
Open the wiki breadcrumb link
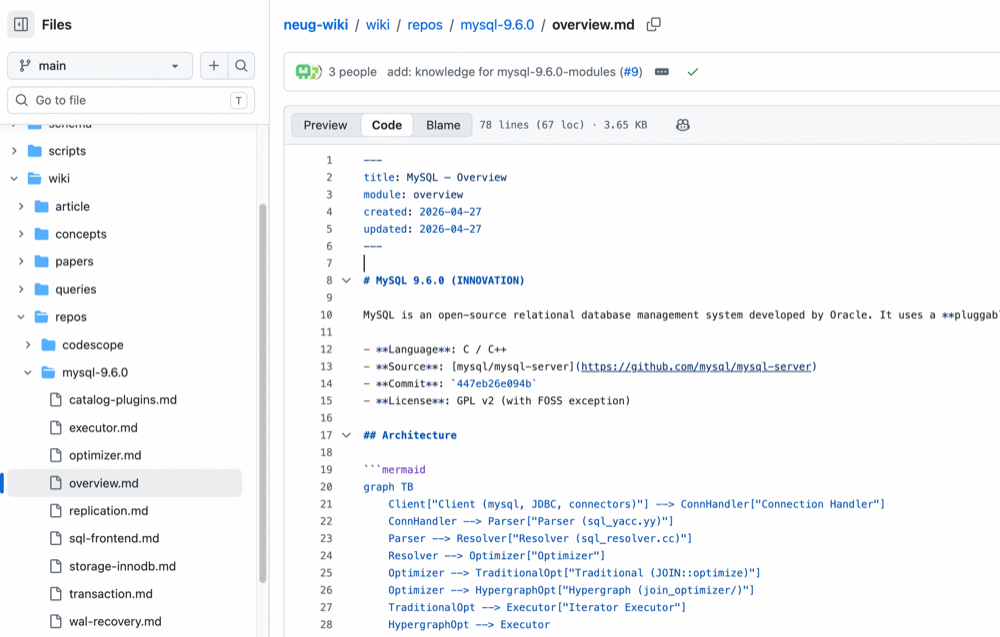click(378, 25)
